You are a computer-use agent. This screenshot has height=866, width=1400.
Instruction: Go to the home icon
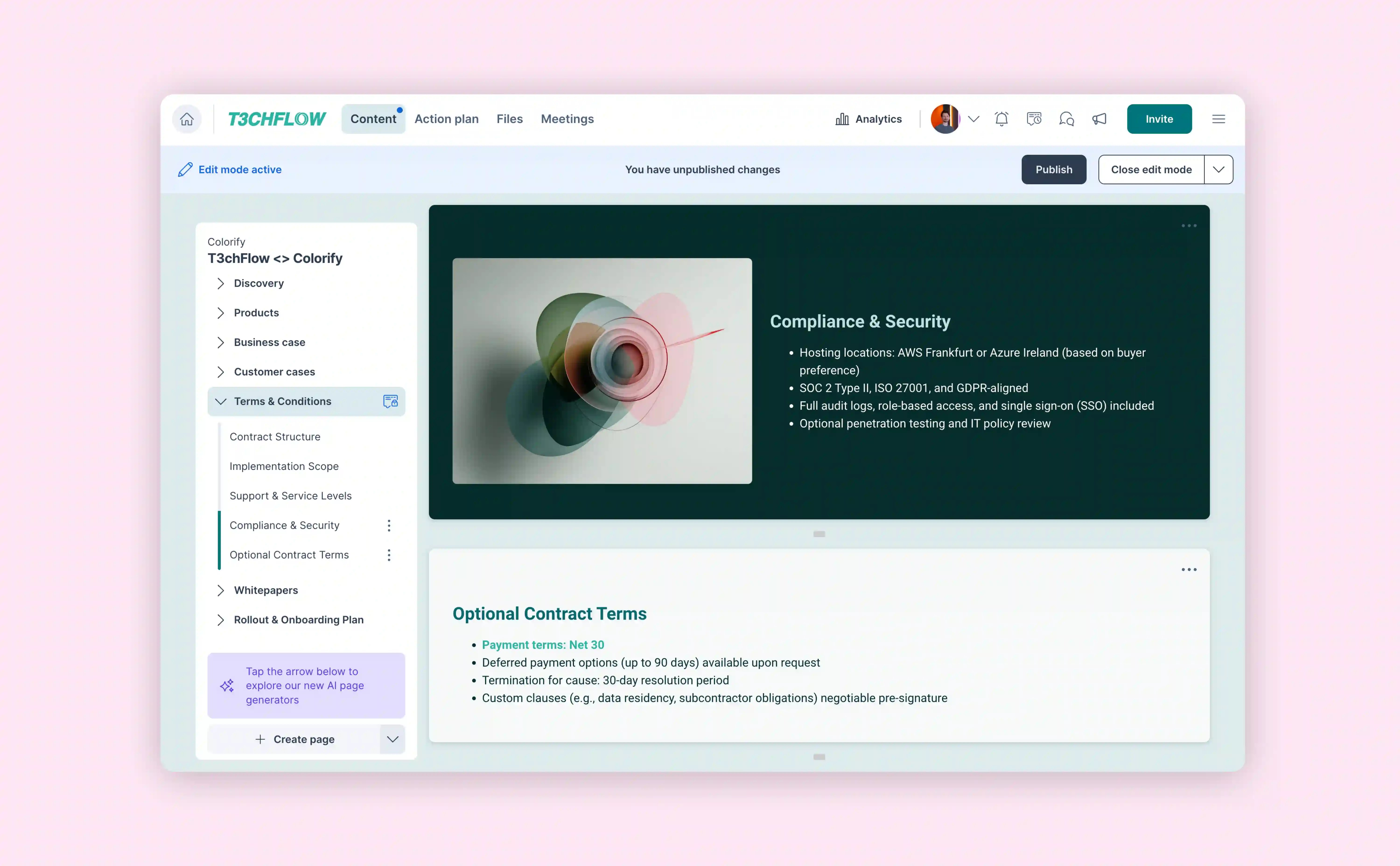187,119
